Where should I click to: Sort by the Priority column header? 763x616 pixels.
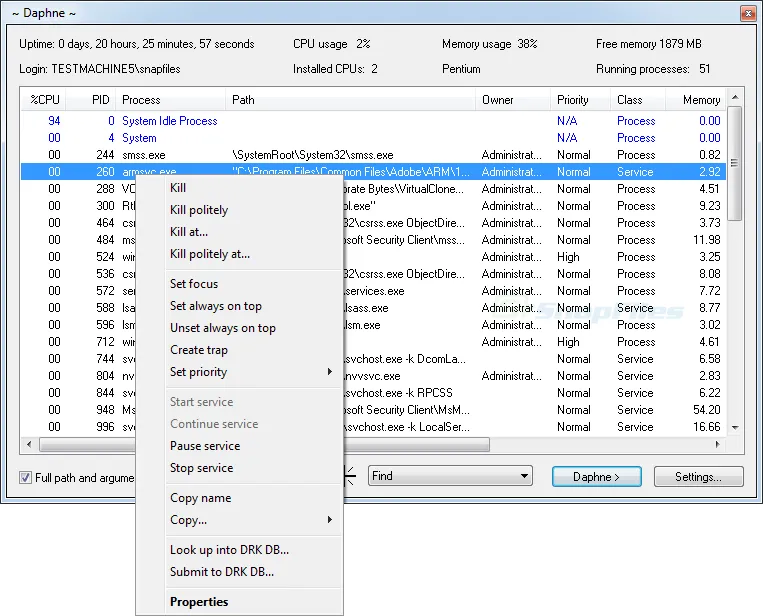(581, 100)
